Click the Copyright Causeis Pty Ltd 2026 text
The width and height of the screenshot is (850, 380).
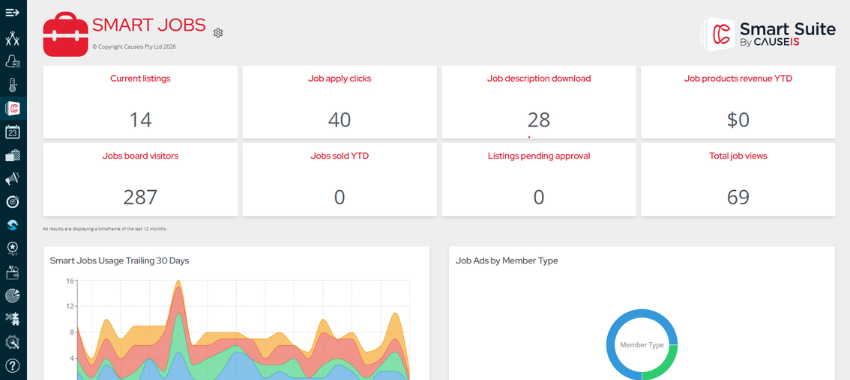point(134,47)
